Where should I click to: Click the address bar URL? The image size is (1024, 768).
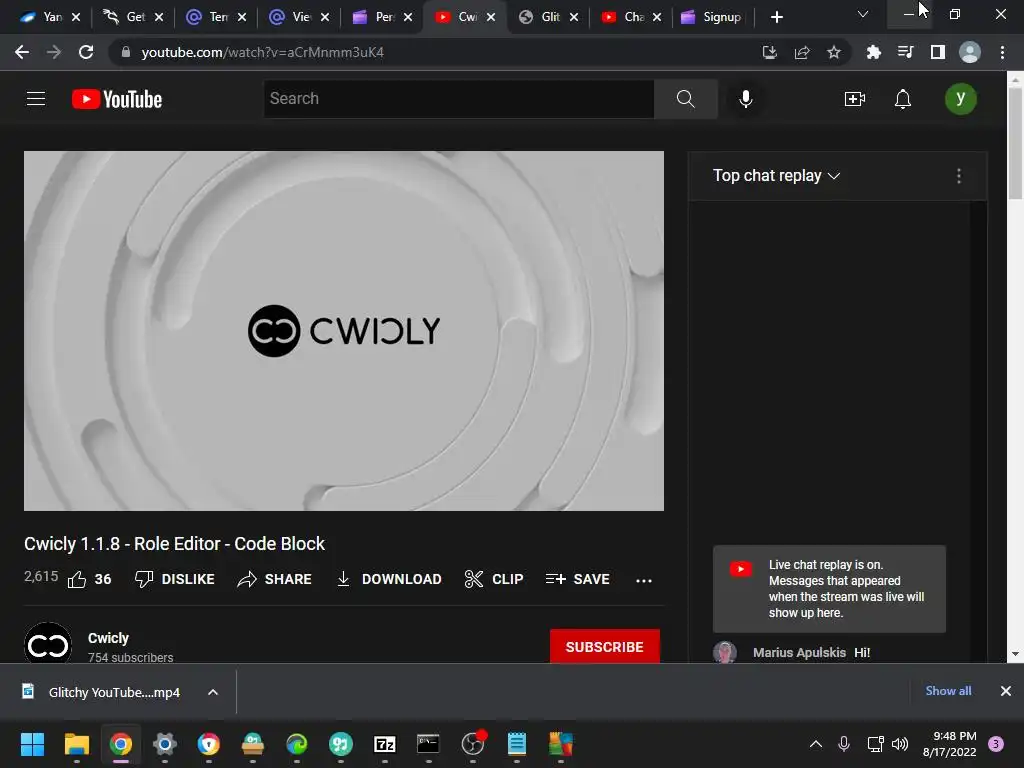point(263,52)
